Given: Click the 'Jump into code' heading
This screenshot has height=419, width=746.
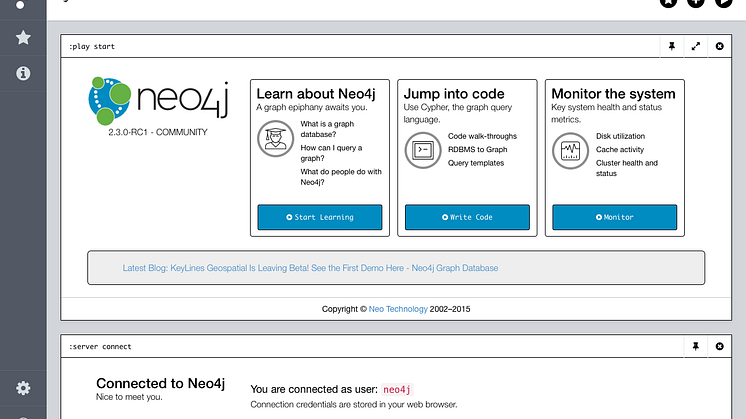Looking at the screenshot, I should click(x=454, y=94).
